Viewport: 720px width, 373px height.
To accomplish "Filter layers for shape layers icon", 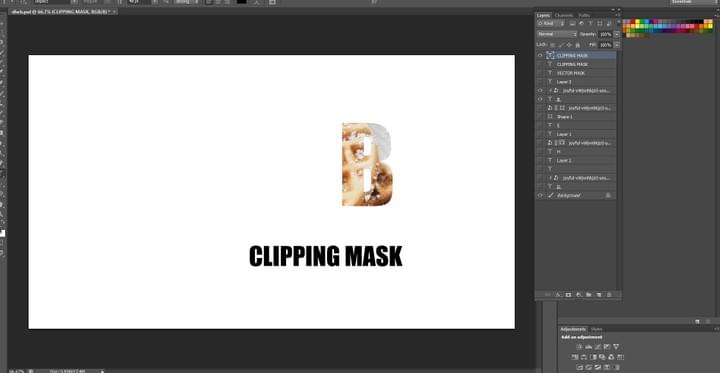I will [600, 23].
